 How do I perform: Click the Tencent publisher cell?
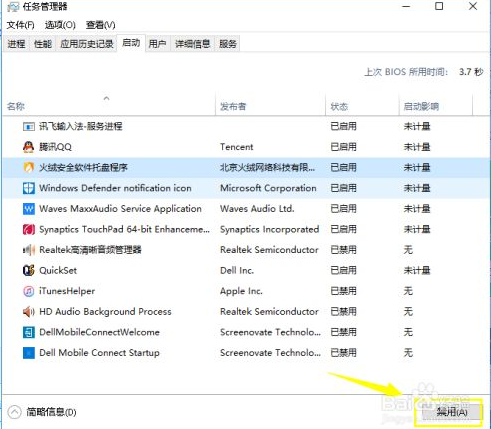coord(237,147)
